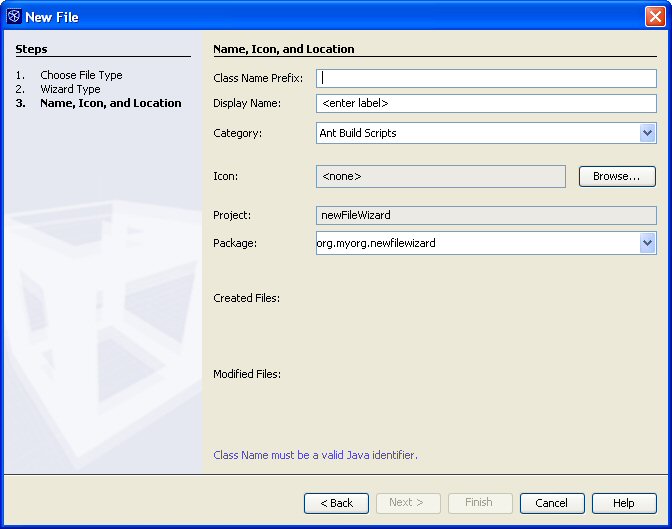Focus the Class Name Prefix text field
The height and width of the screenshot is (529, 672).
[486, 78]
